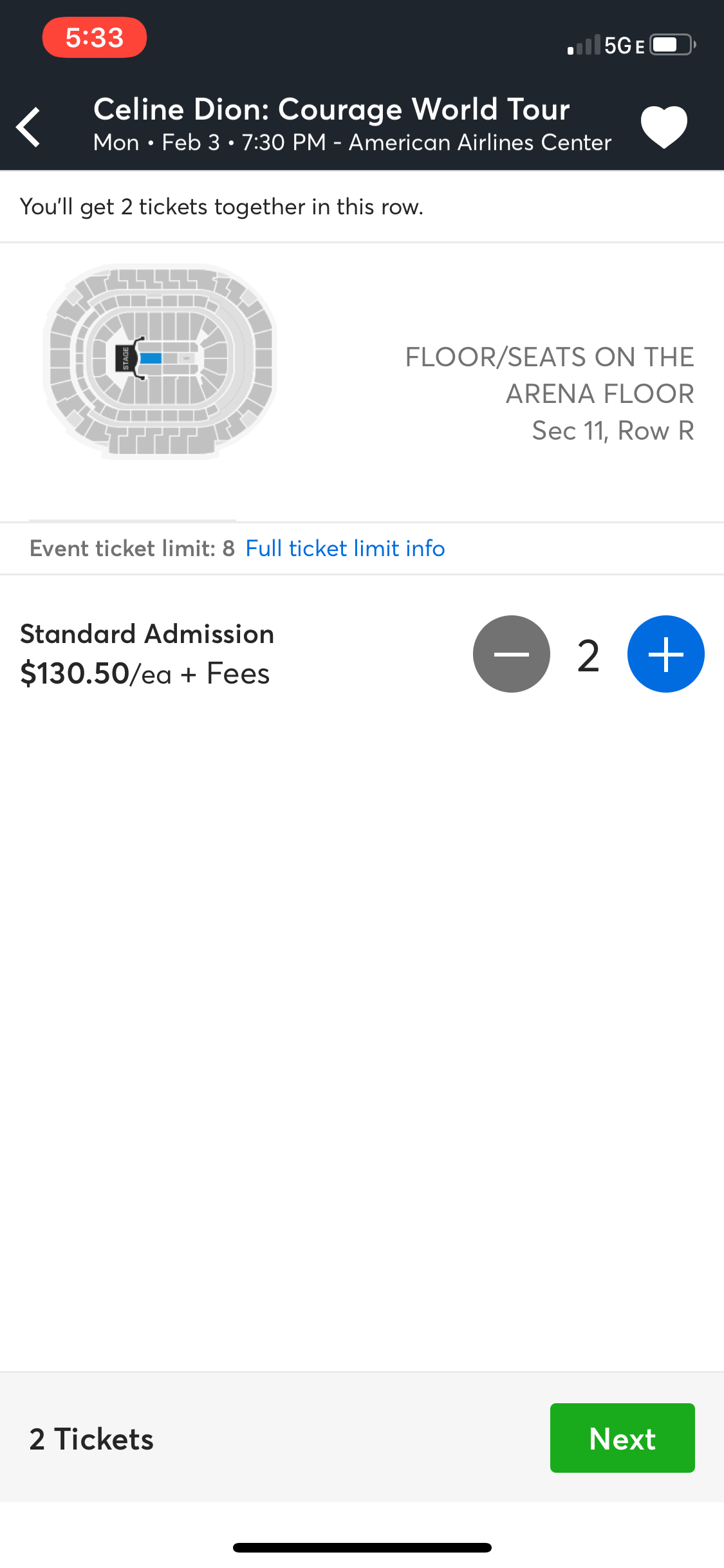Increase ticket quantity with plus button

[x=665, y=654]
